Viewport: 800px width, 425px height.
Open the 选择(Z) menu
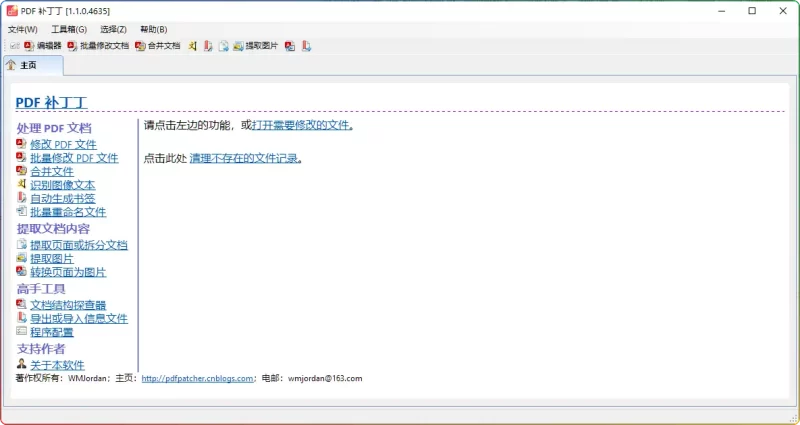click(x=114, y=29)
